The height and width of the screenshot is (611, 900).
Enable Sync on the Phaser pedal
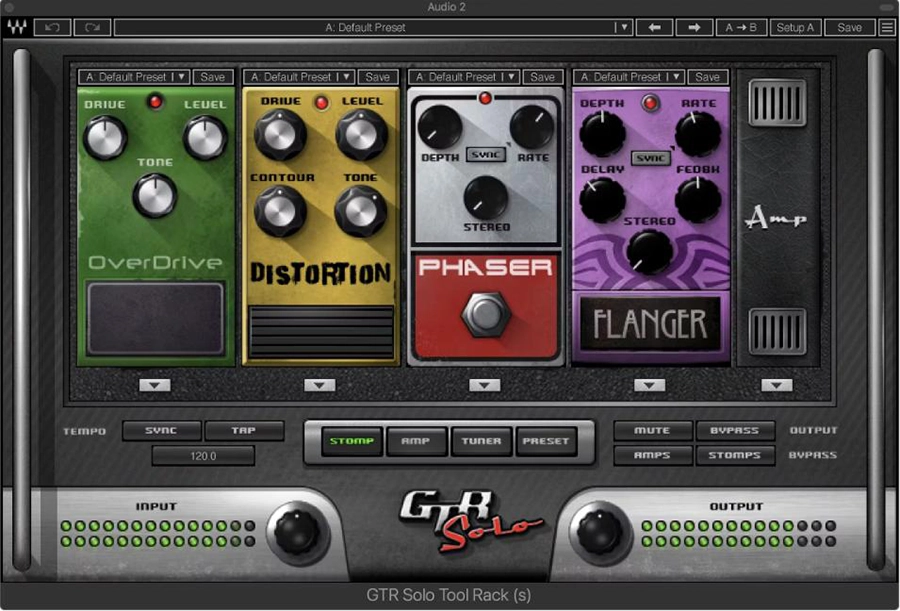coord(486,154)
